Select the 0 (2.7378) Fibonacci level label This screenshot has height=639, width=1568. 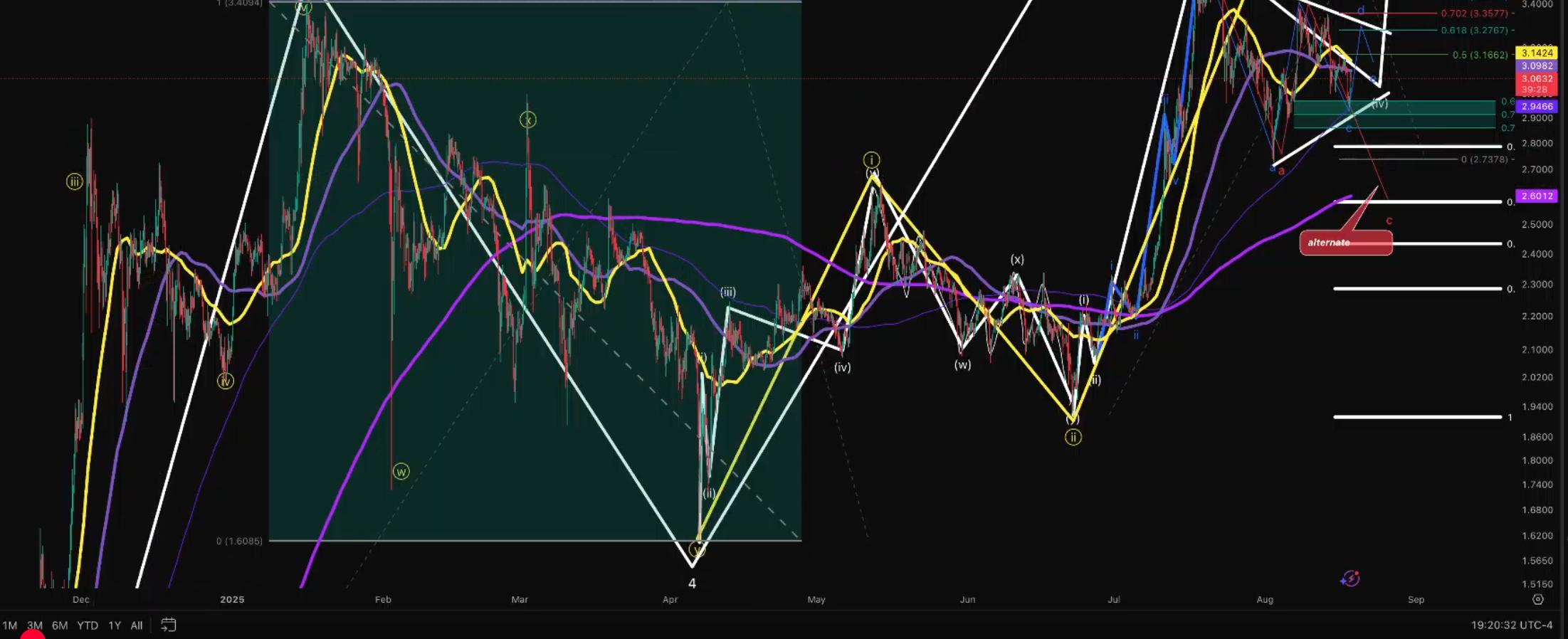point(1484,159)
